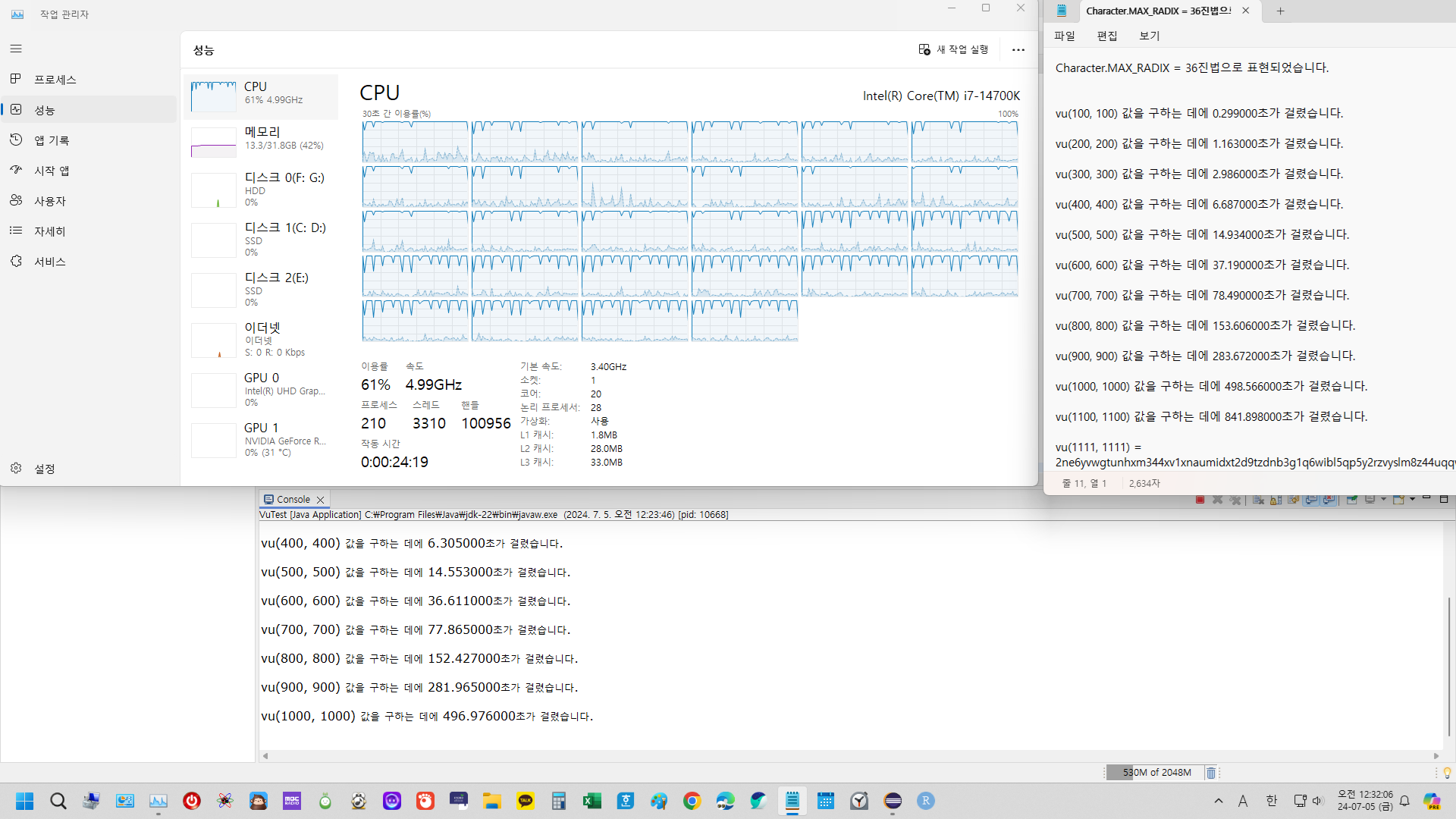
Task: Show hidden system tray icons chevron
Action: click(x=1219, y=801)
